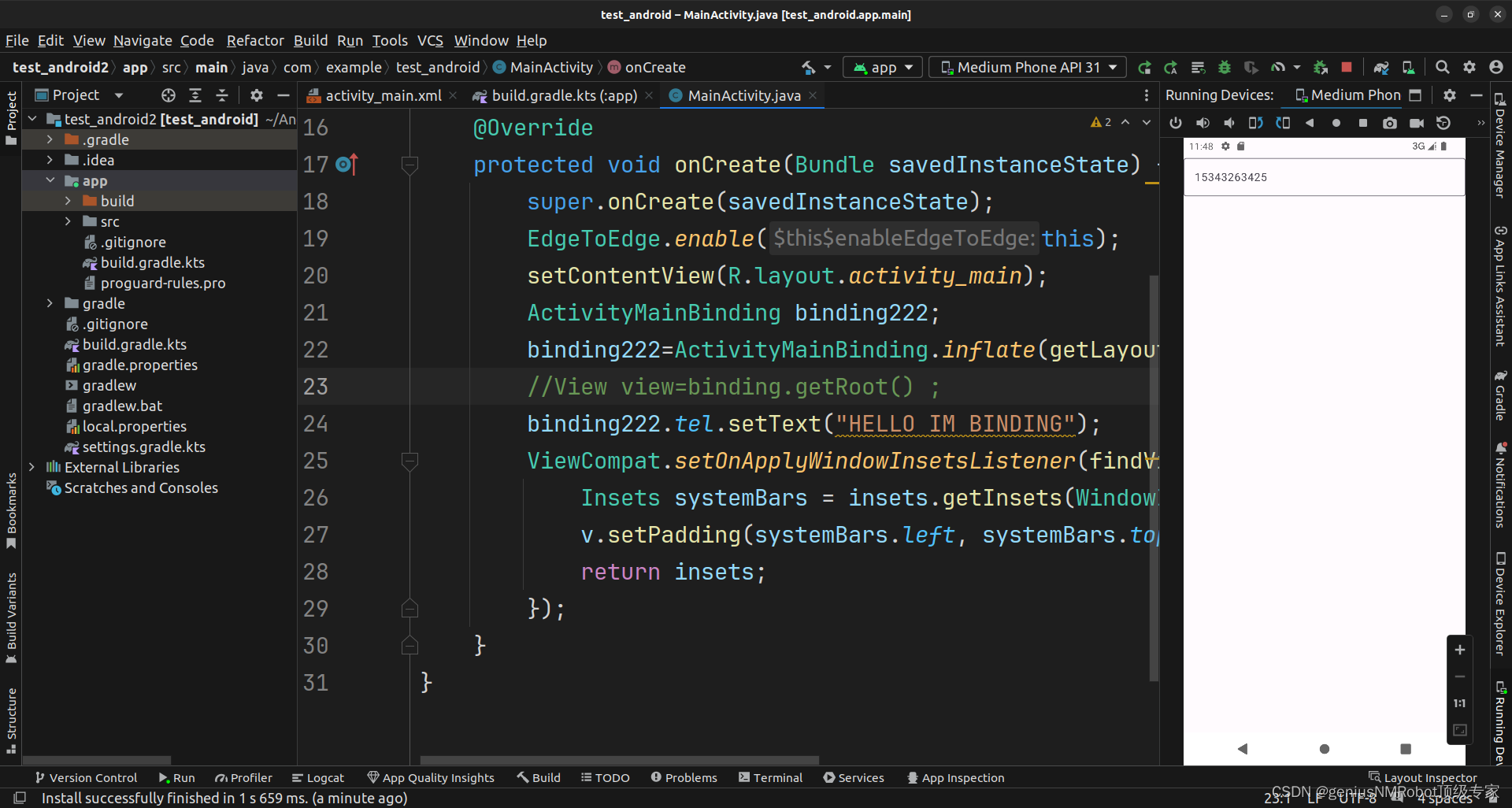The height and width of the screenshot is (808, 1512).
Task: Debug the app using the bug icon
Action: (x=1224, y=67)
